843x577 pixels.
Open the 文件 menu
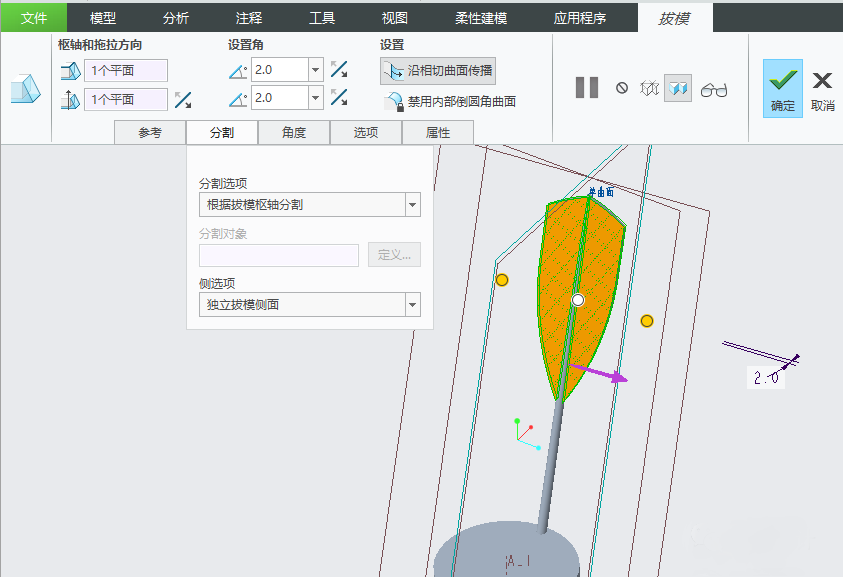click(34, 18)
